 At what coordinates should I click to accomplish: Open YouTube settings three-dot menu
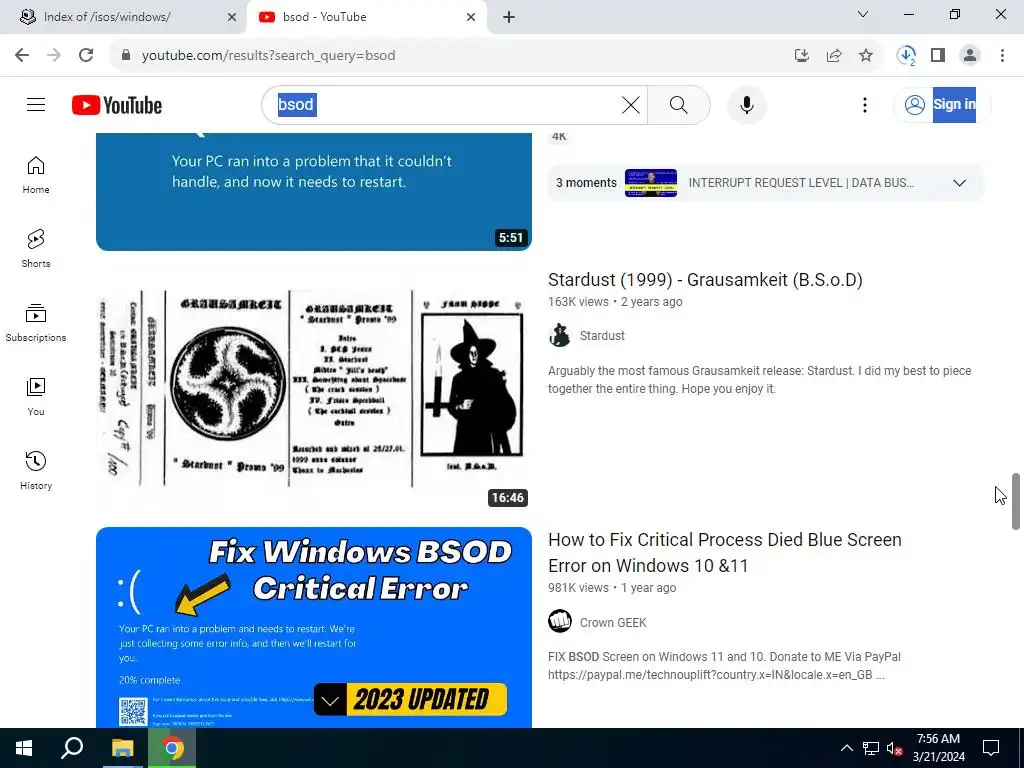point(865,104)
